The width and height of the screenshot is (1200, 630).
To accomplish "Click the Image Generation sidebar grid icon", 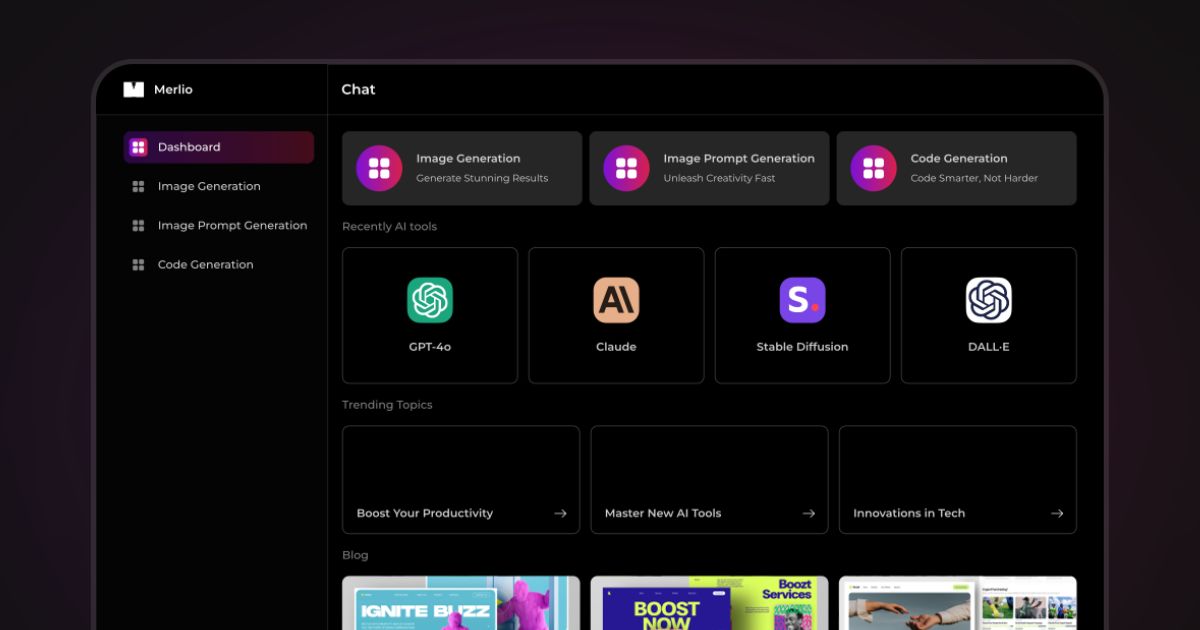I will pos(138,186).
